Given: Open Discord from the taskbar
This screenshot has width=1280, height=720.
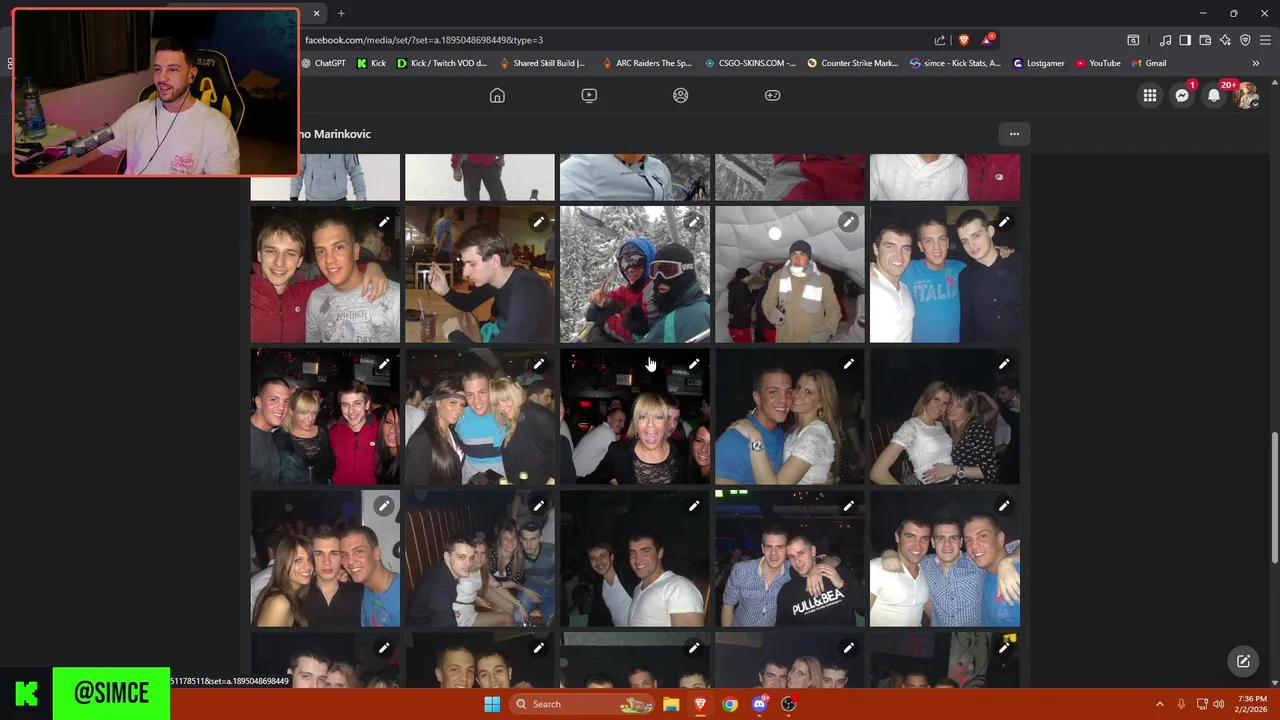Looking at the screenshot, I should [759, 704].
